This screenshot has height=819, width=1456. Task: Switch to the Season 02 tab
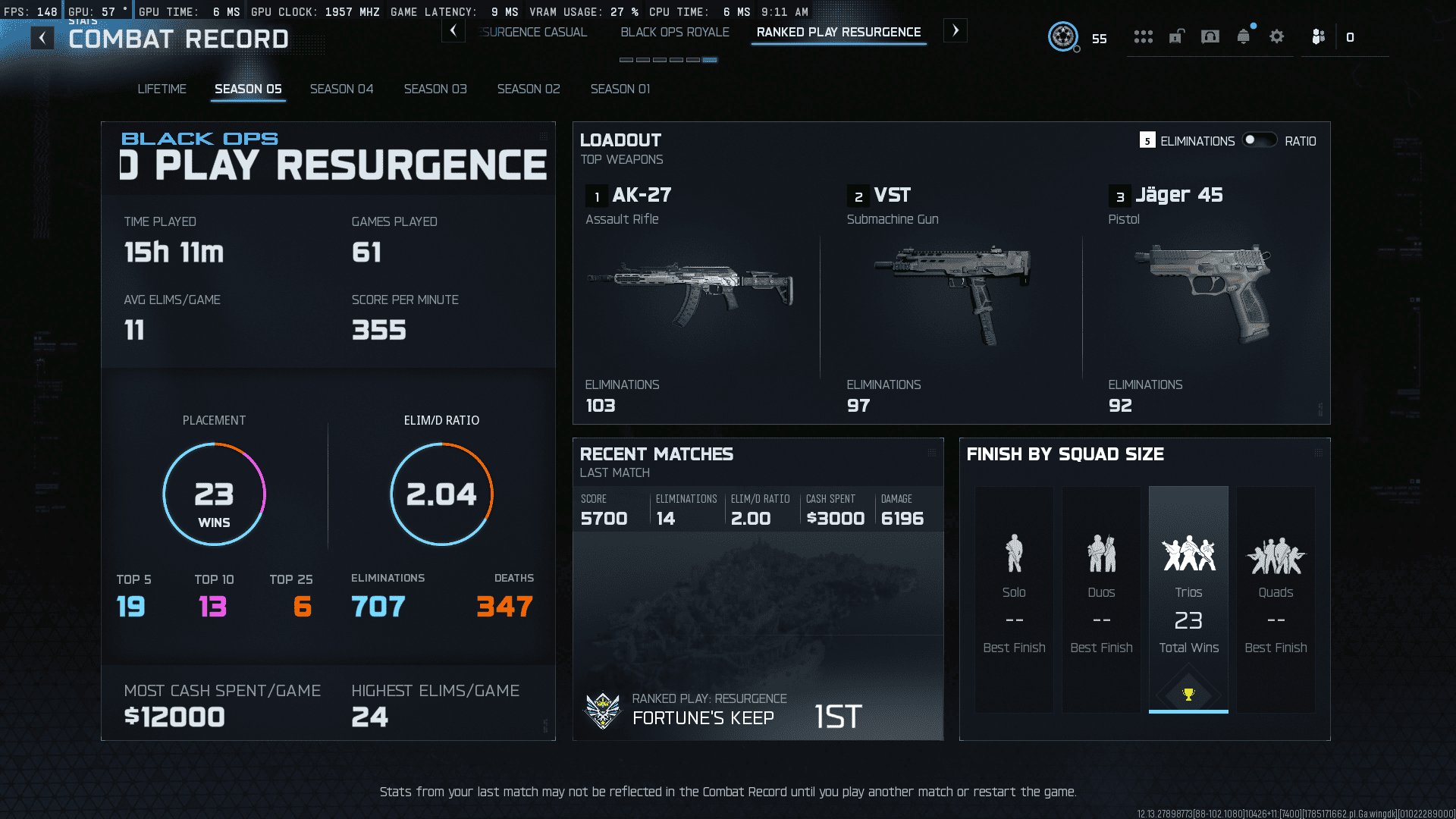[x=529, y=89]
